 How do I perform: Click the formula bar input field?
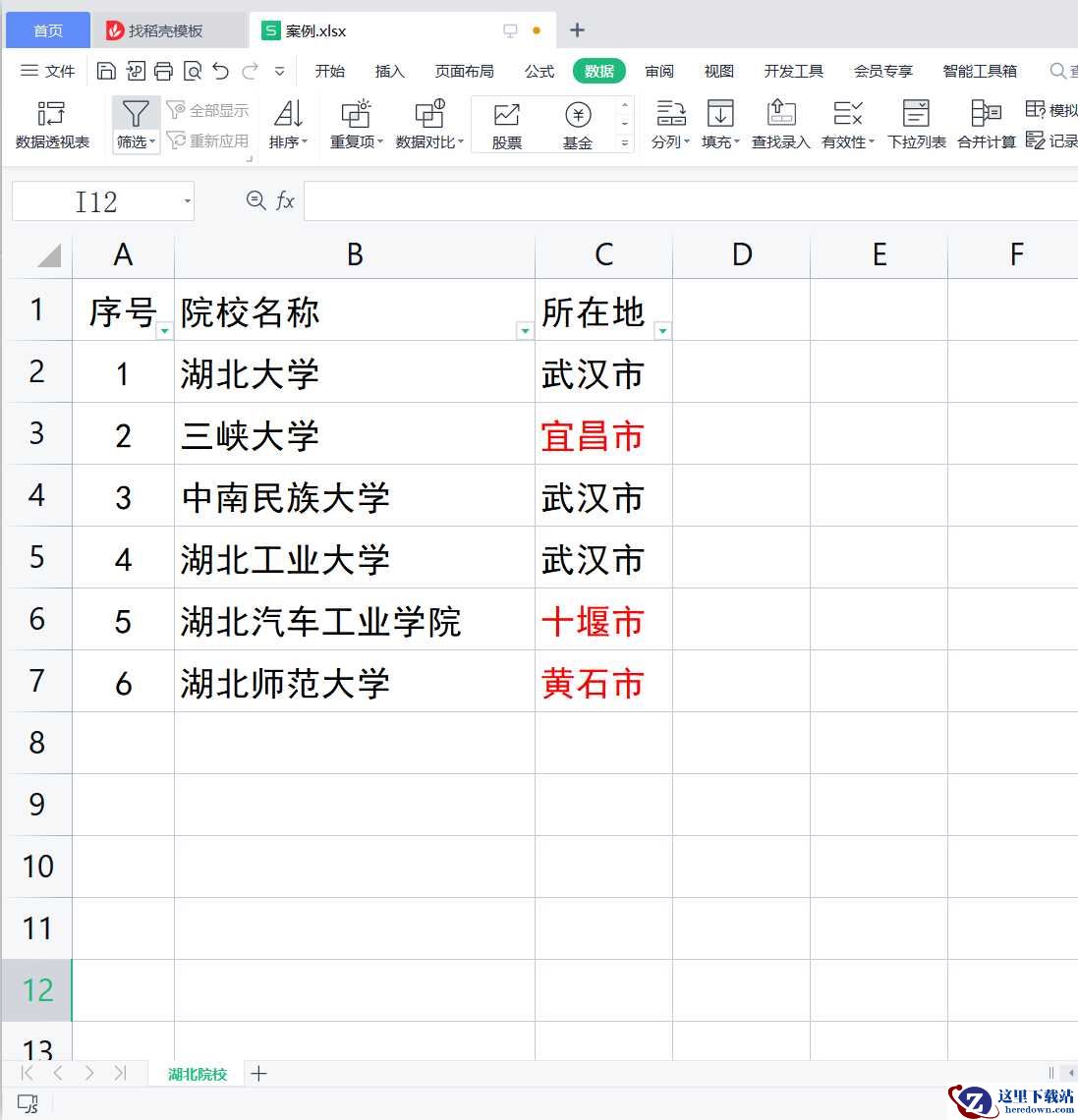(x=690, y=201)
